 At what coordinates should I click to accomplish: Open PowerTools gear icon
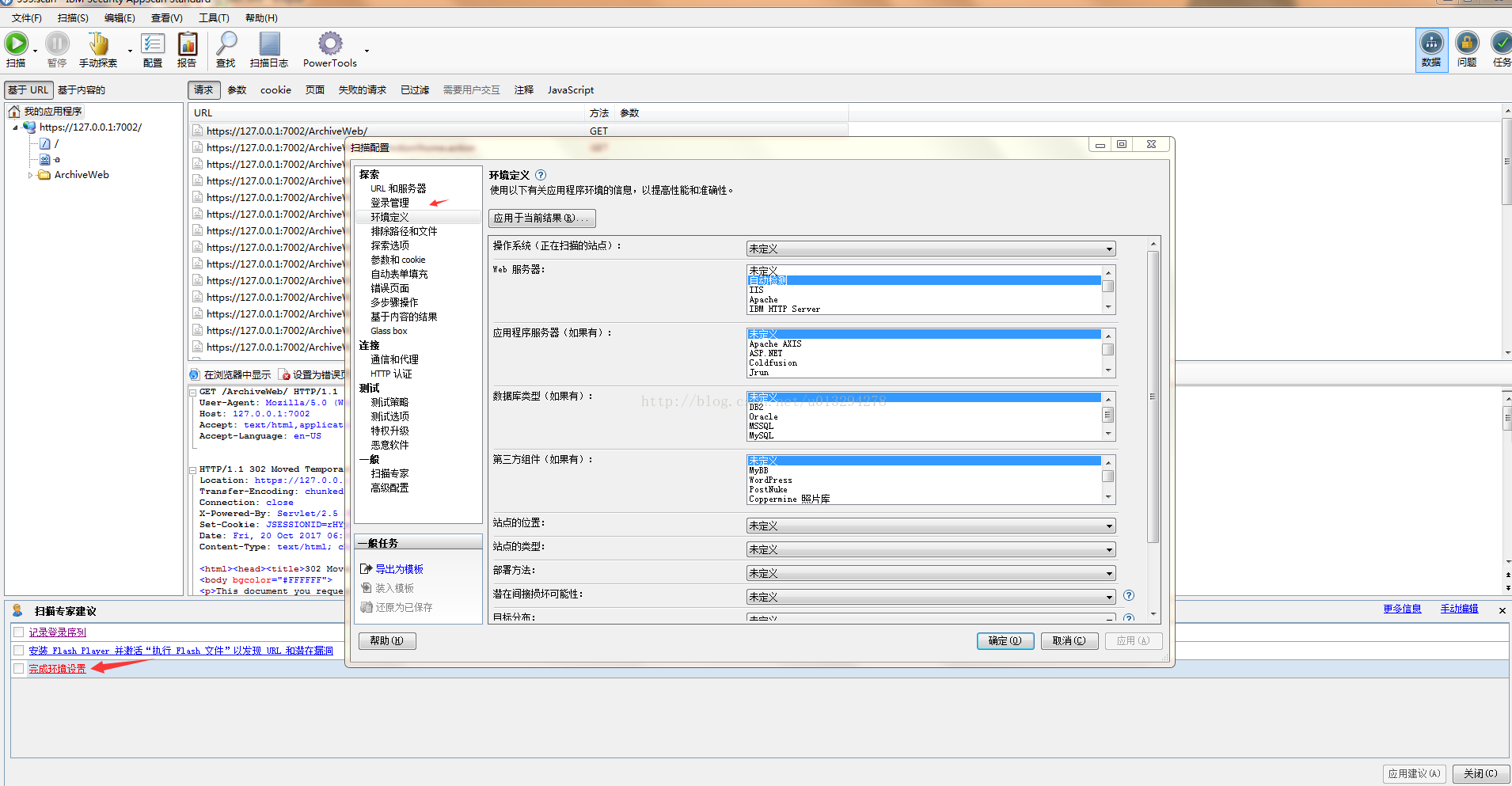(330, 44)
